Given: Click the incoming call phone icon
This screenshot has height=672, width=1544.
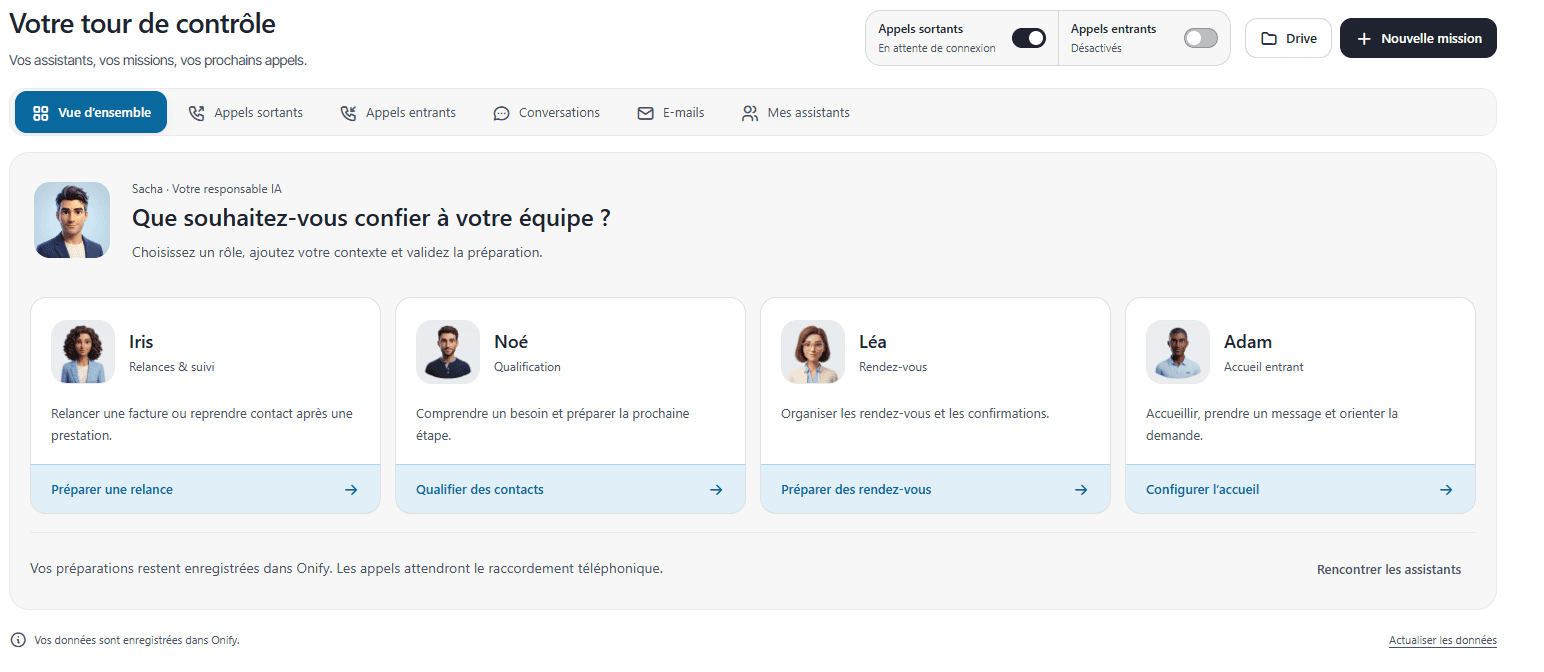Looking at the screenshot, I should coord(348,113).
